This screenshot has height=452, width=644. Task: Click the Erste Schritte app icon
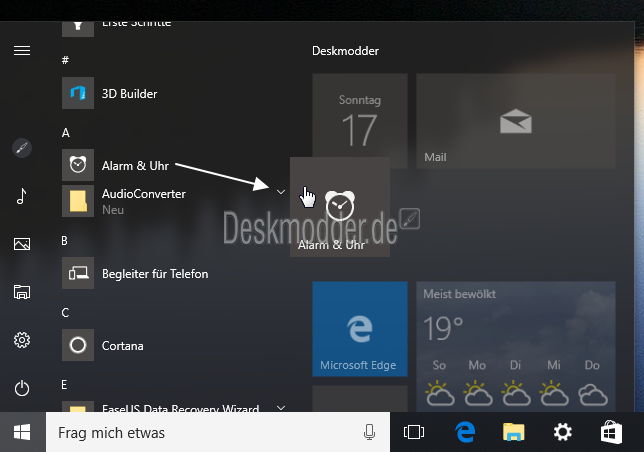tap(78, 28)
